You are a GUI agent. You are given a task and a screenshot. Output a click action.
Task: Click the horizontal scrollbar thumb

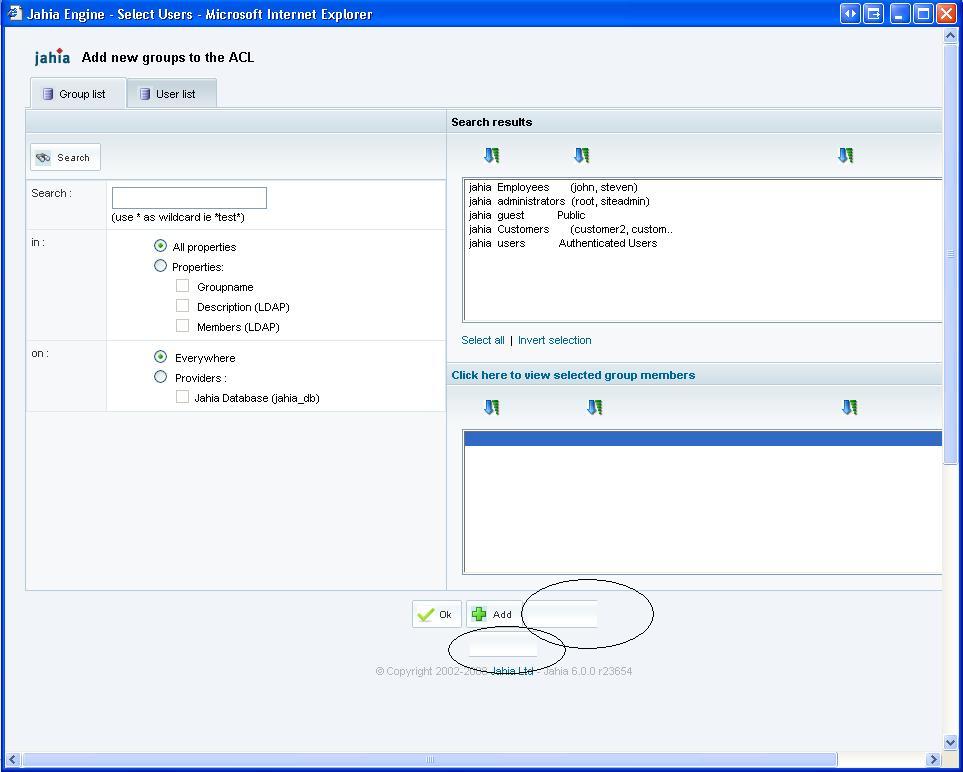tap(430, 760)
